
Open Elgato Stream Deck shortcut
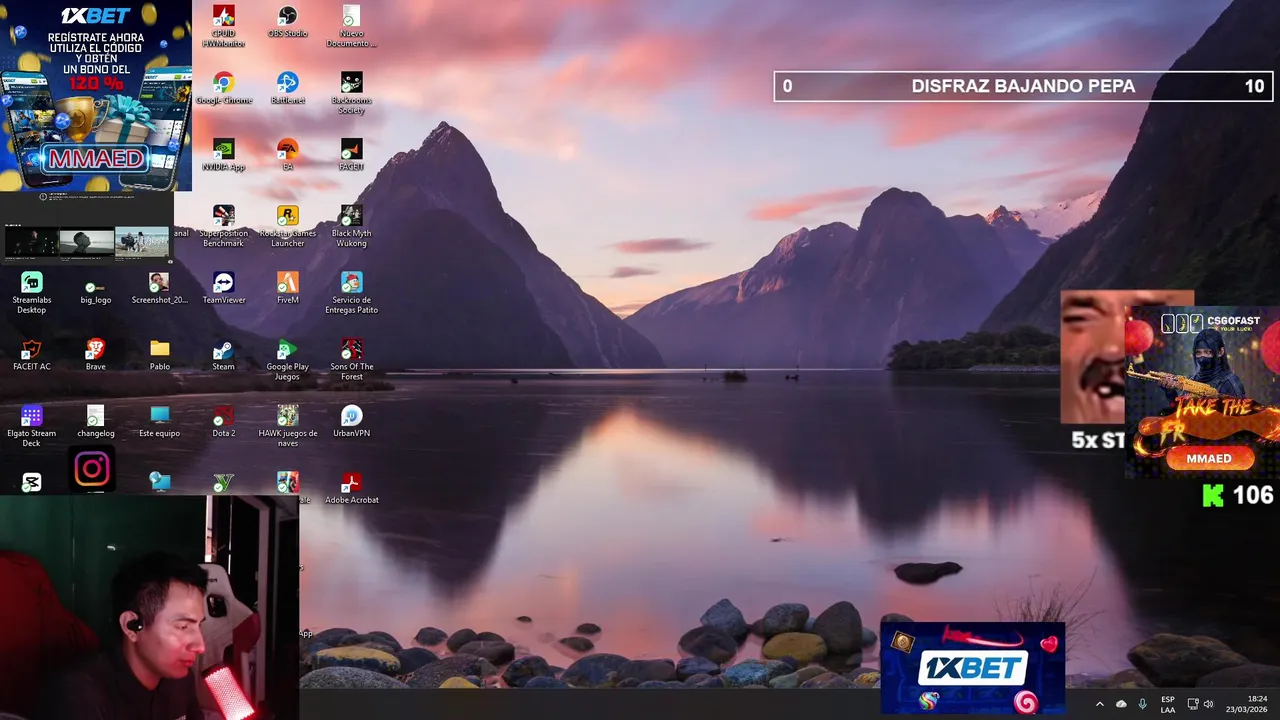[x=32, y=426]
